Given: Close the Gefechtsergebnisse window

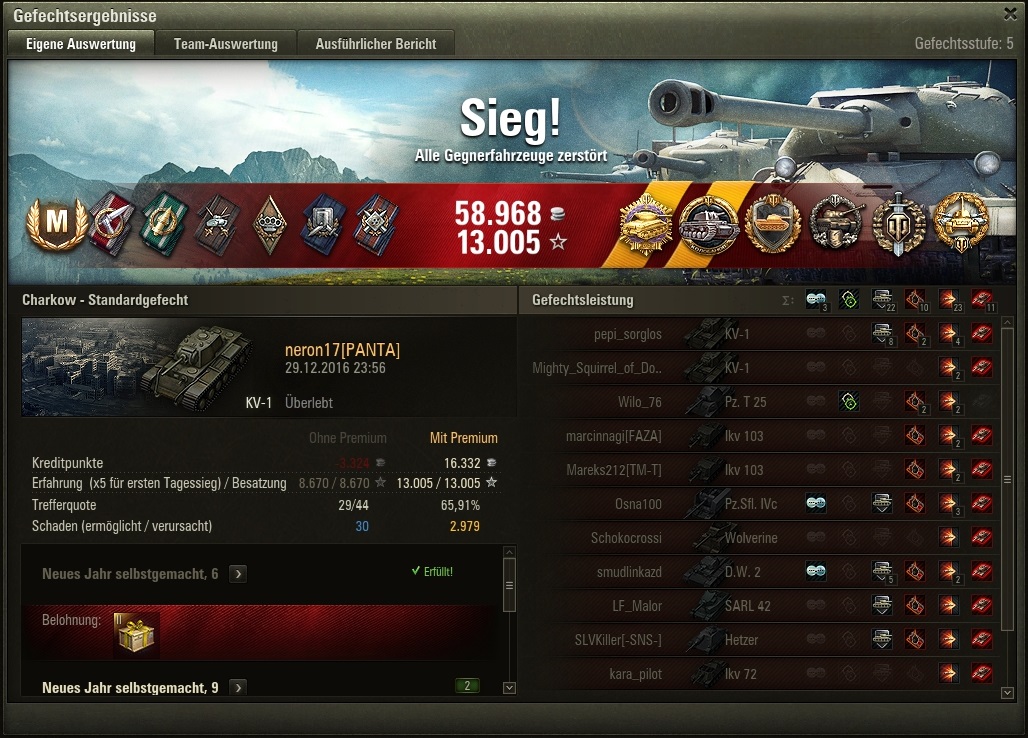Looking at the screenshot, I should 1010,13.
